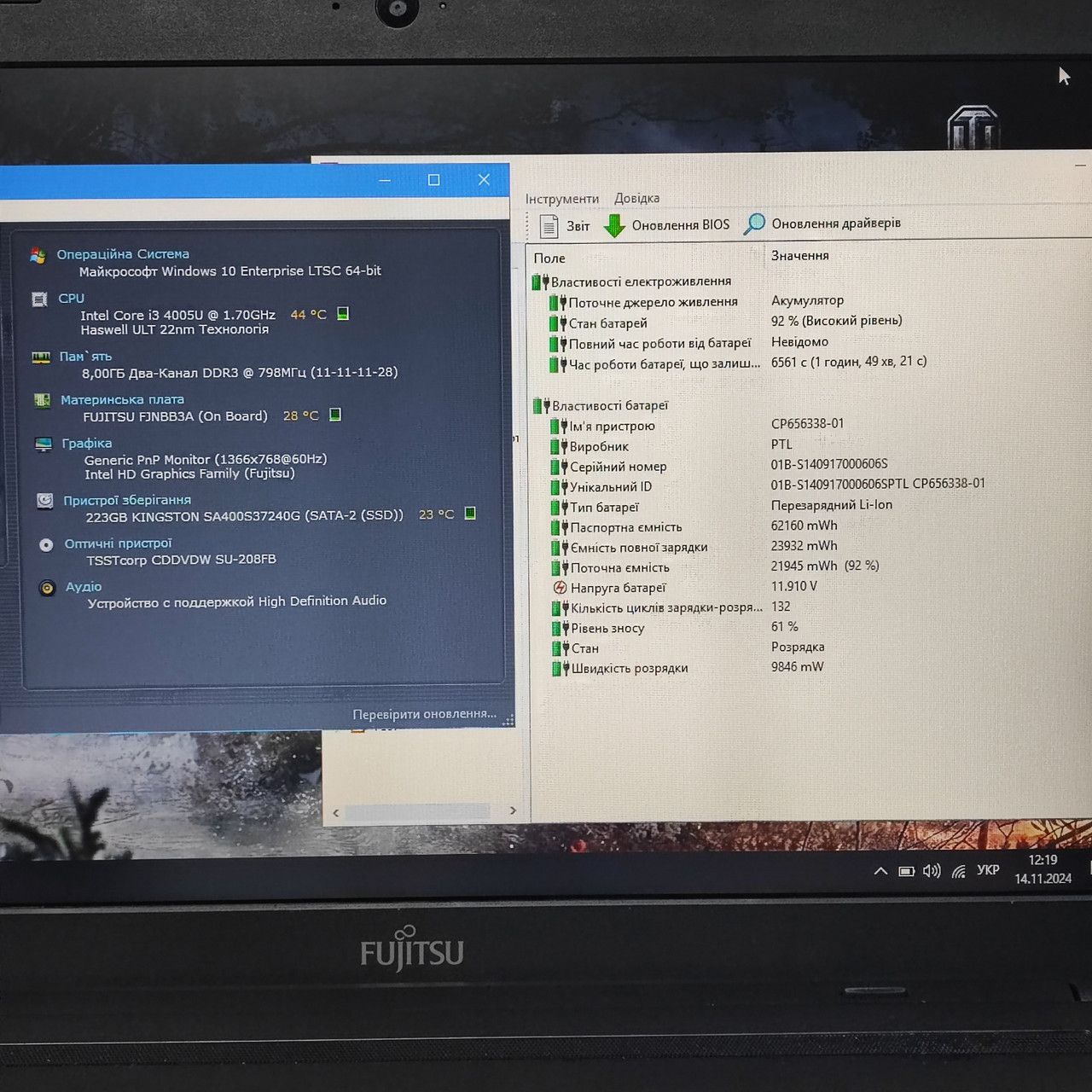
Task: Click the motherboard icon beside Материнська плата
Action: point(42,400)
